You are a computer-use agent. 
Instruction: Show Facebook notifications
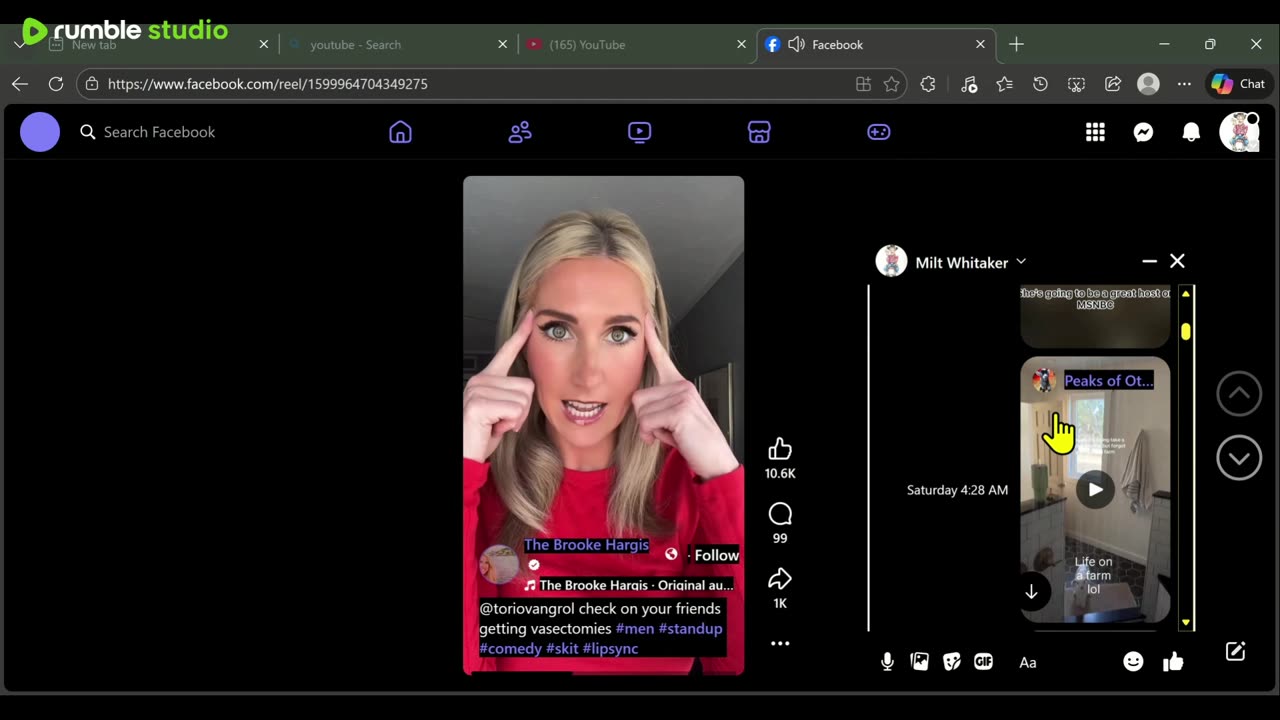(x=1191, y=132)
